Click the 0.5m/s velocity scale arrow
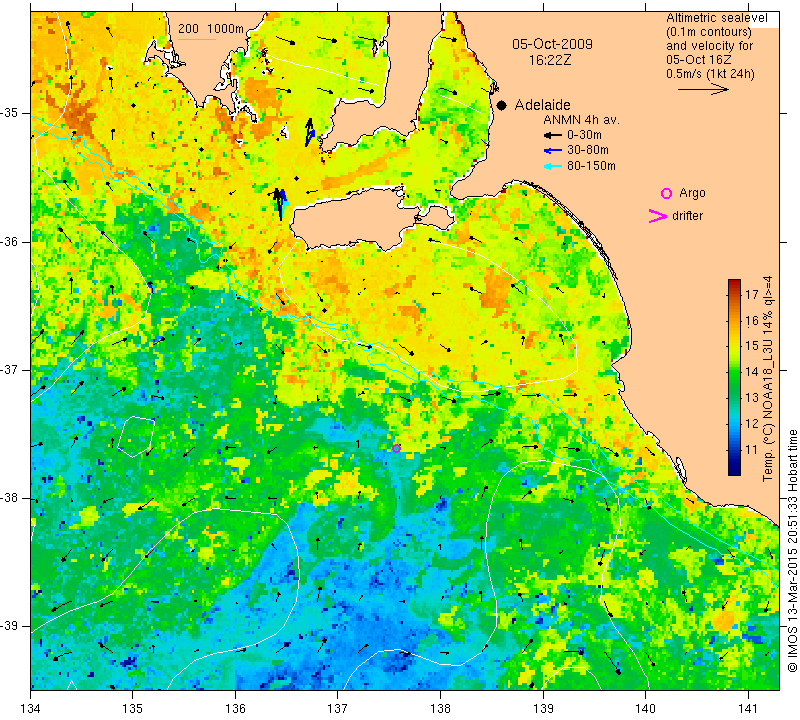The width and height of the screenshot is (800, 720). [x=703, y=89]
